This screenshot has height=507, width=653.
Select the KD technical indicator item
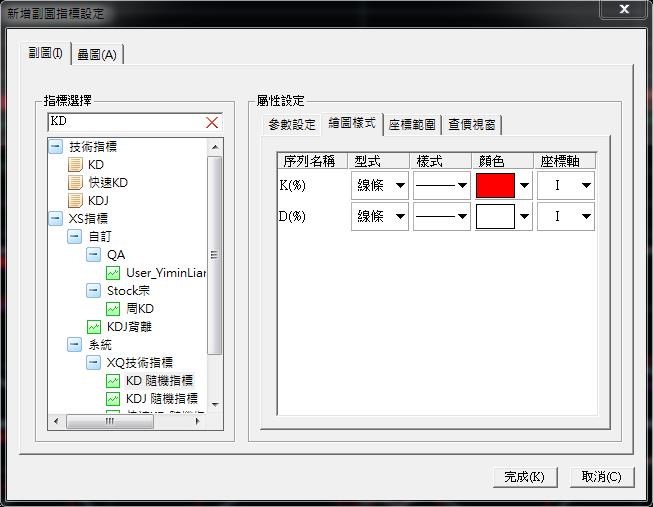pos(95,164)
